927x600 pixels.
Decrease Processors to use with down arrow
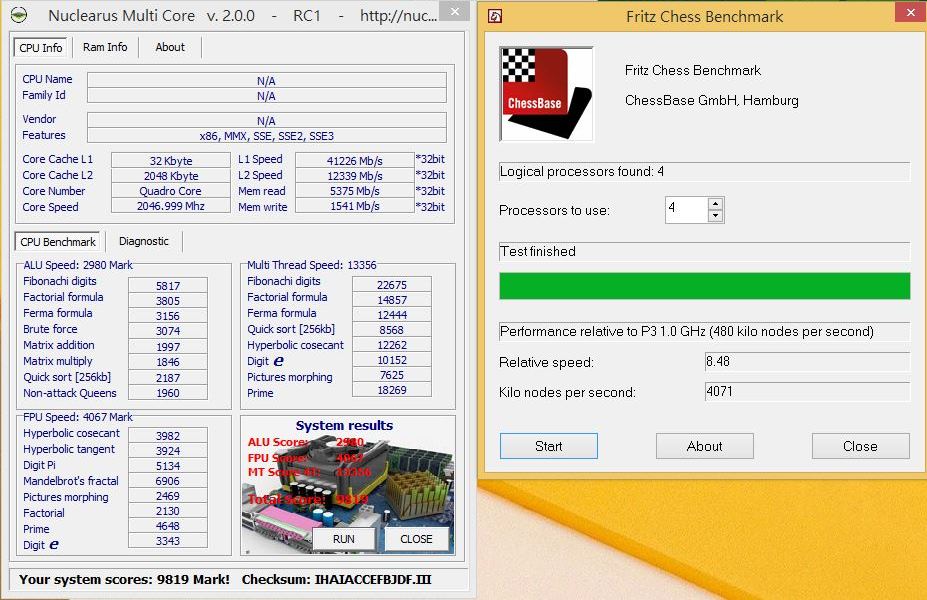coord(715,216)
